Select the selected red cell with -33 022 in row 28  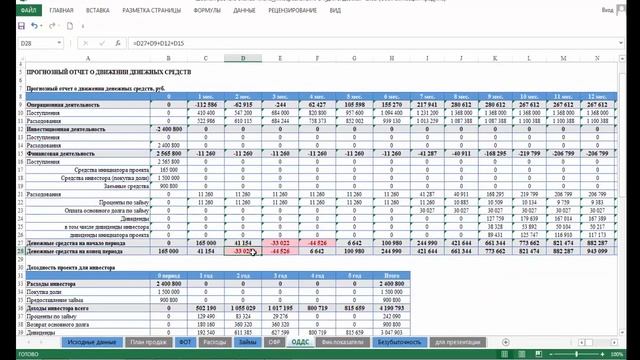pos(243,251)
